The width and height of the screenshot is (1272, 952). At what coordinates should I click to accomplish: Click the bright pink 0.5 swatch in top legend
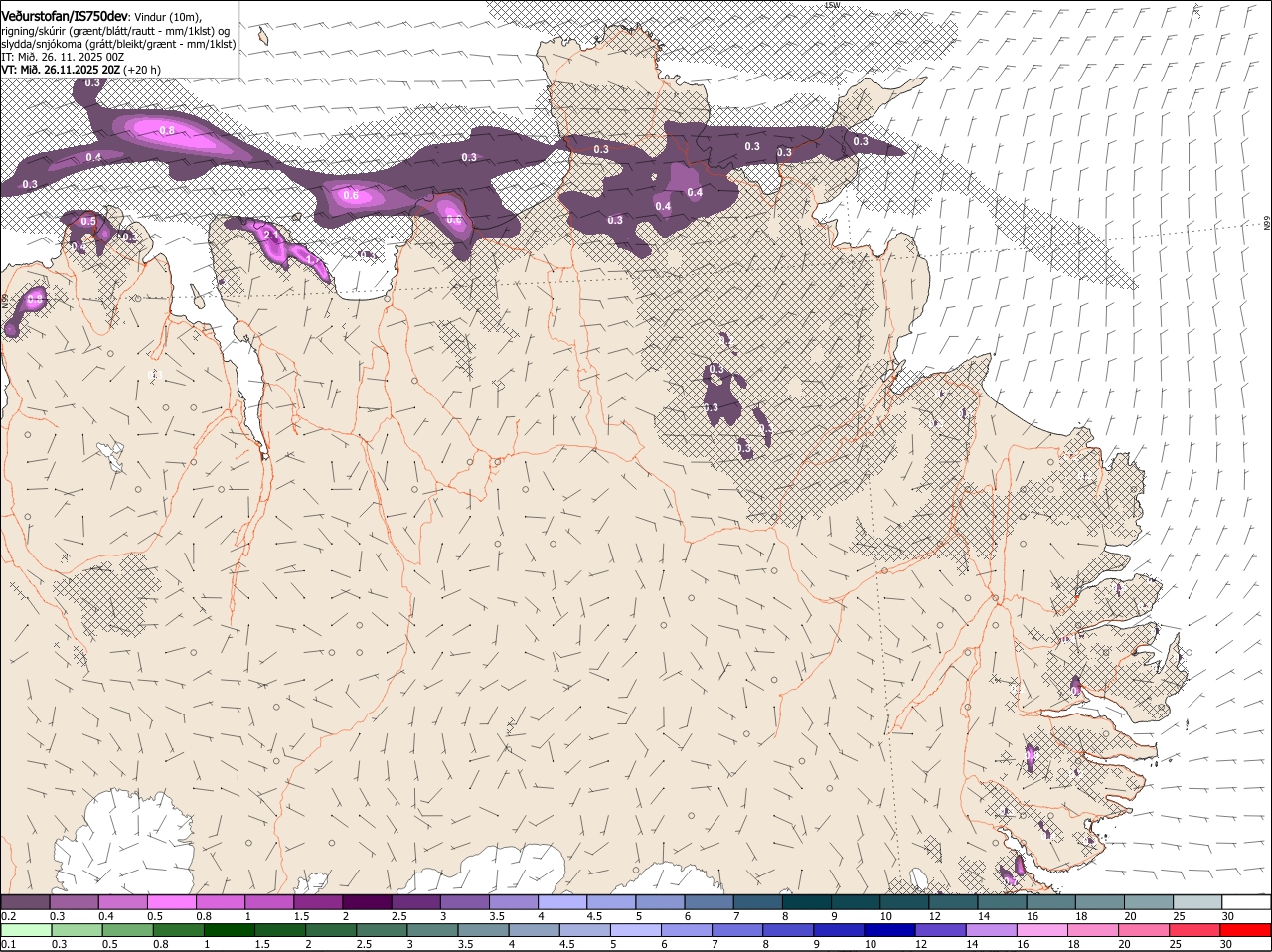[x=171, y=901]
